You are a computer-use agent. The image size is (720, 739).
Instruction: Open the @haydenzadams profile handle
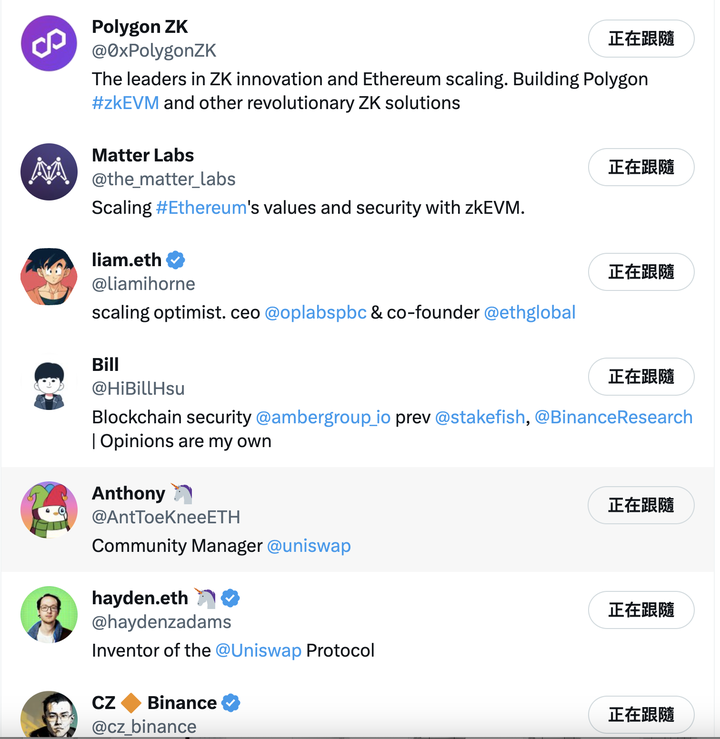point(162,622)
